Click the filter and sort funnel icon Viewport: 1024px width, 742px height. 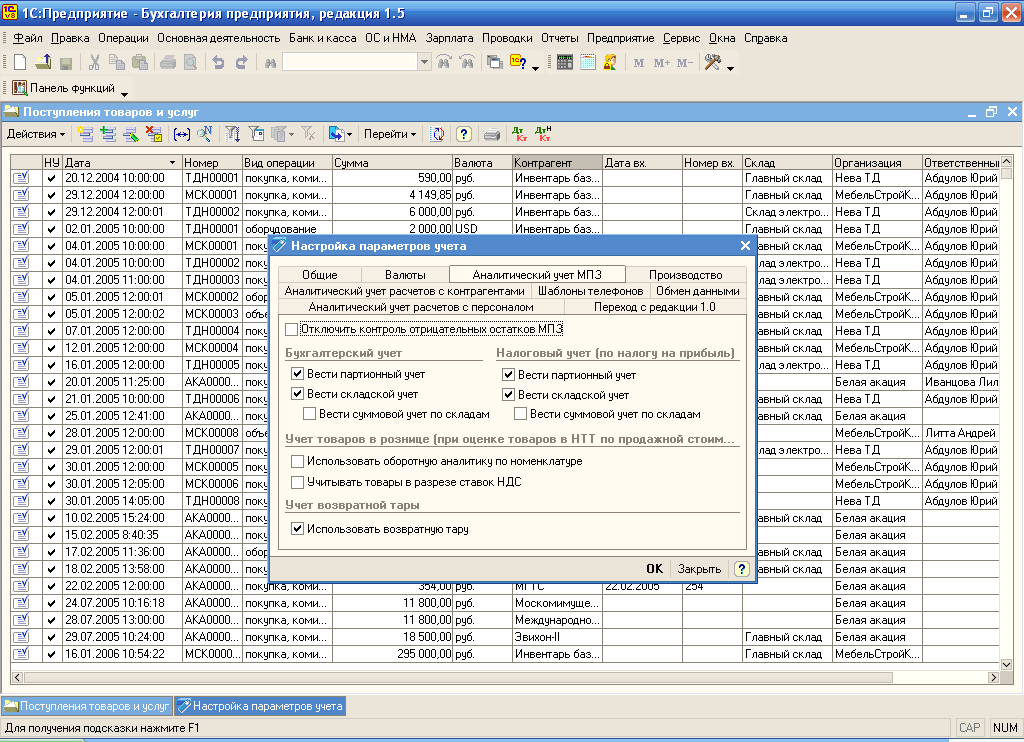pyautogui.click(x=232, y=134)
